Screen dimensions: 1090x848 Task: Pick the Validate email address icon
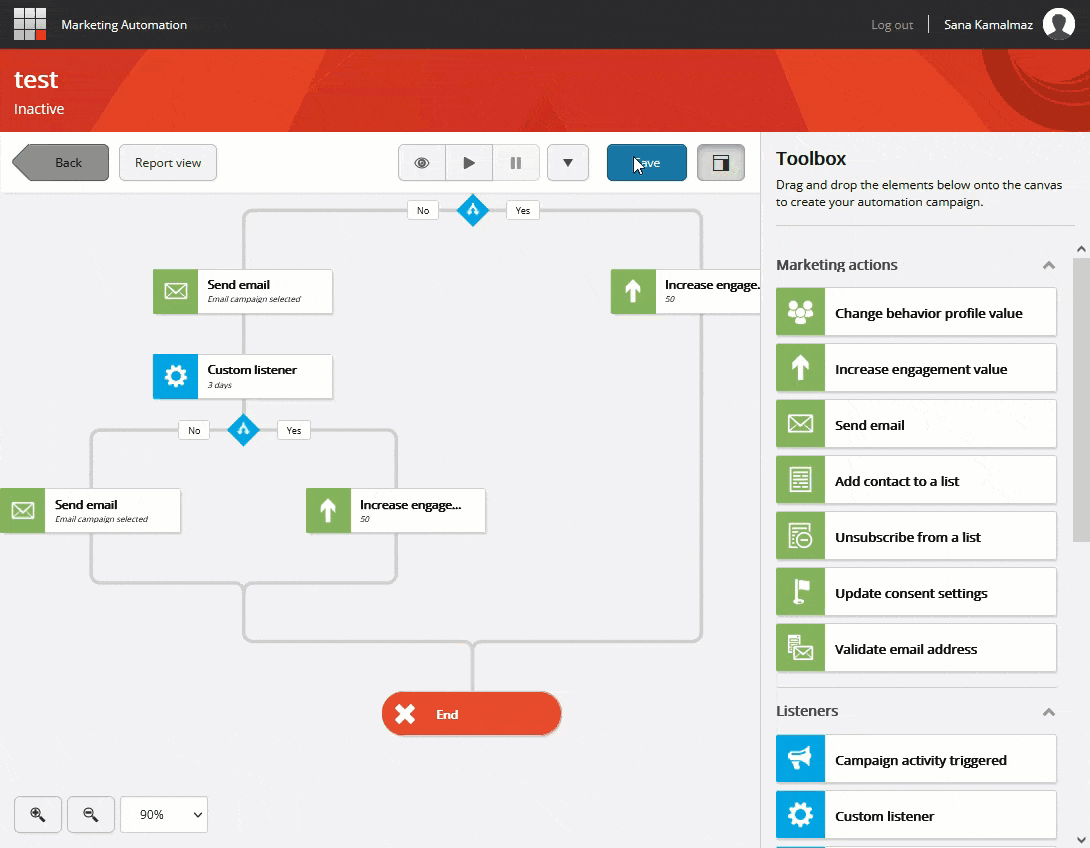pyautogui.click(x=801, y=649)
